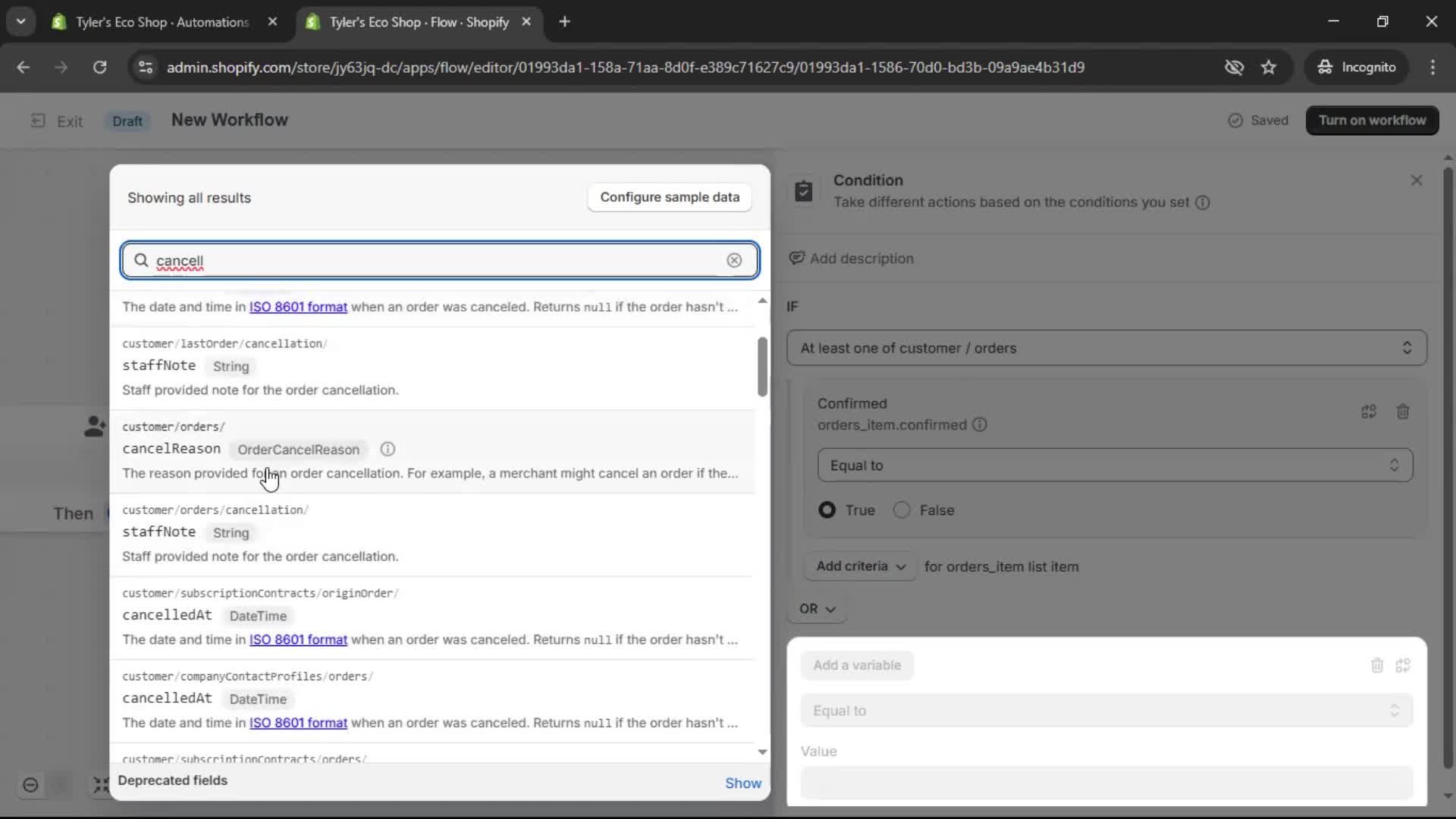The height and width of the screenshot is (819, 1456).
Task: Click inside the Value input field
Action: pos(1107,783)
